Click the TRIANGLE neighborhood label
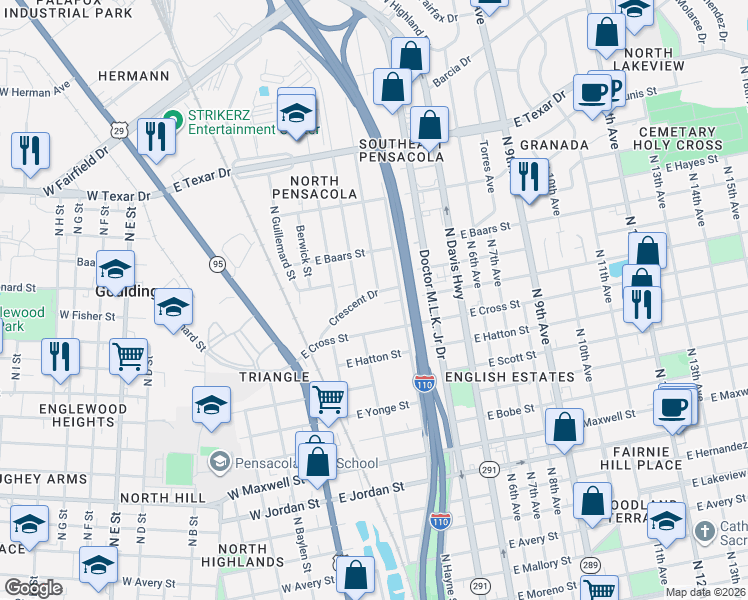 274,377
